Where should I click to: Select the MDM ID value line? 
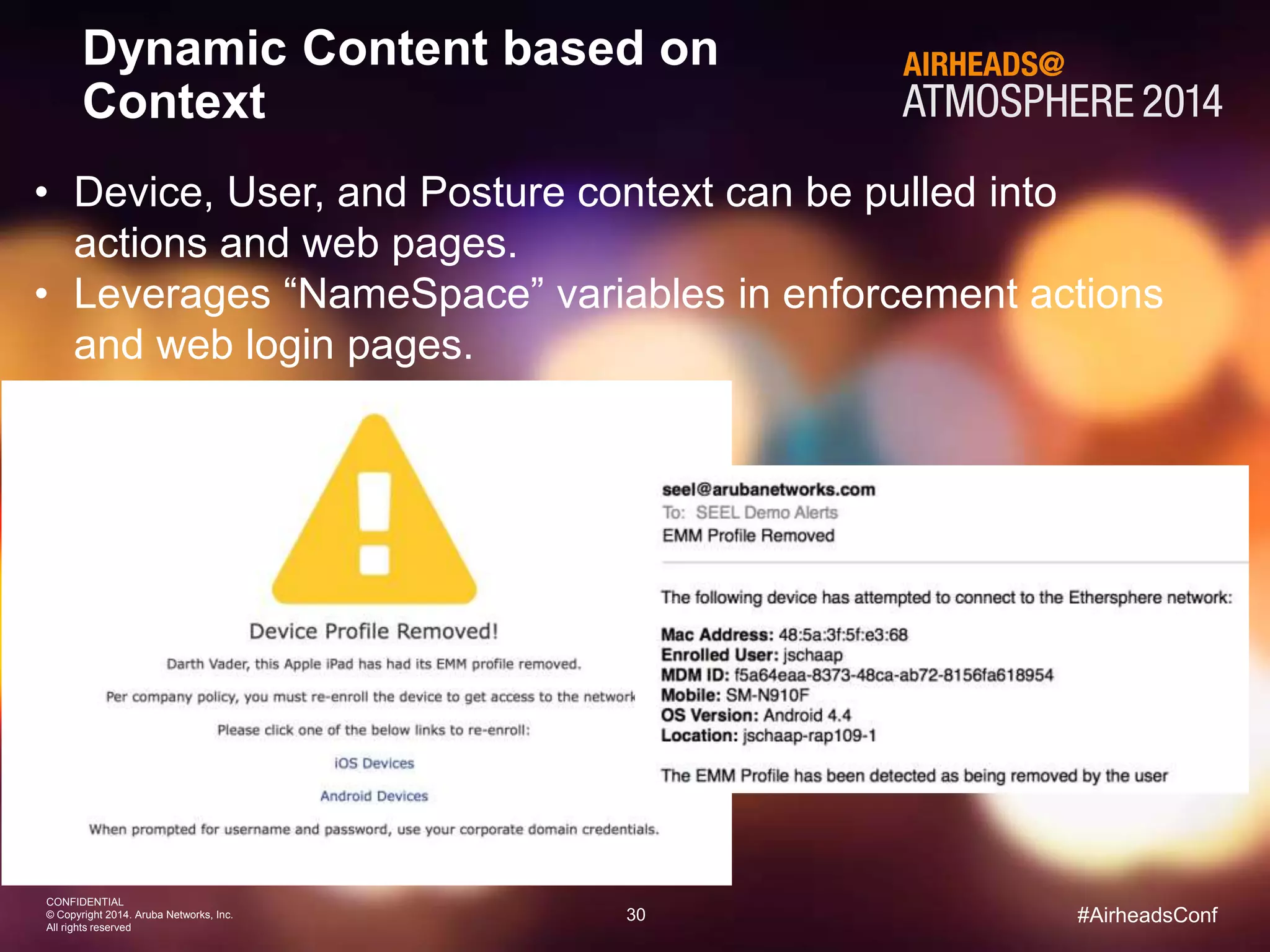tap(857, 675)
